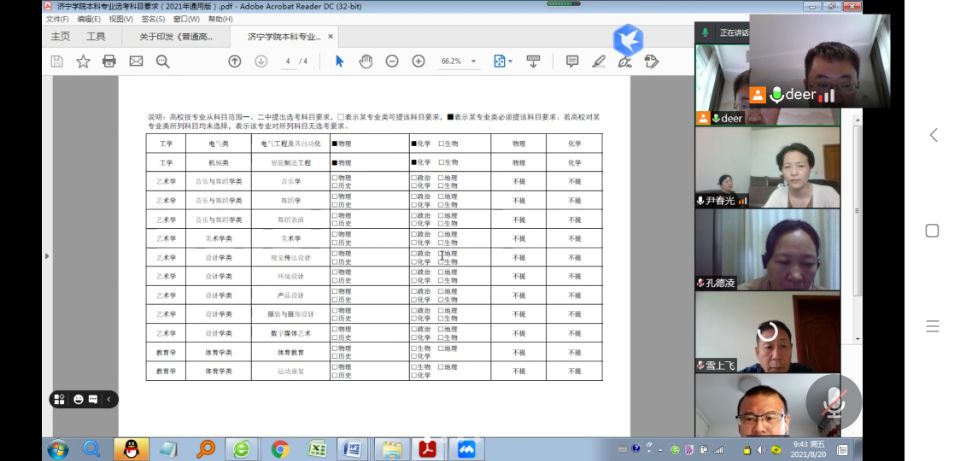
Task: Switch to the 关于印发《普通高... tab
Action: (x=176, y=37)
